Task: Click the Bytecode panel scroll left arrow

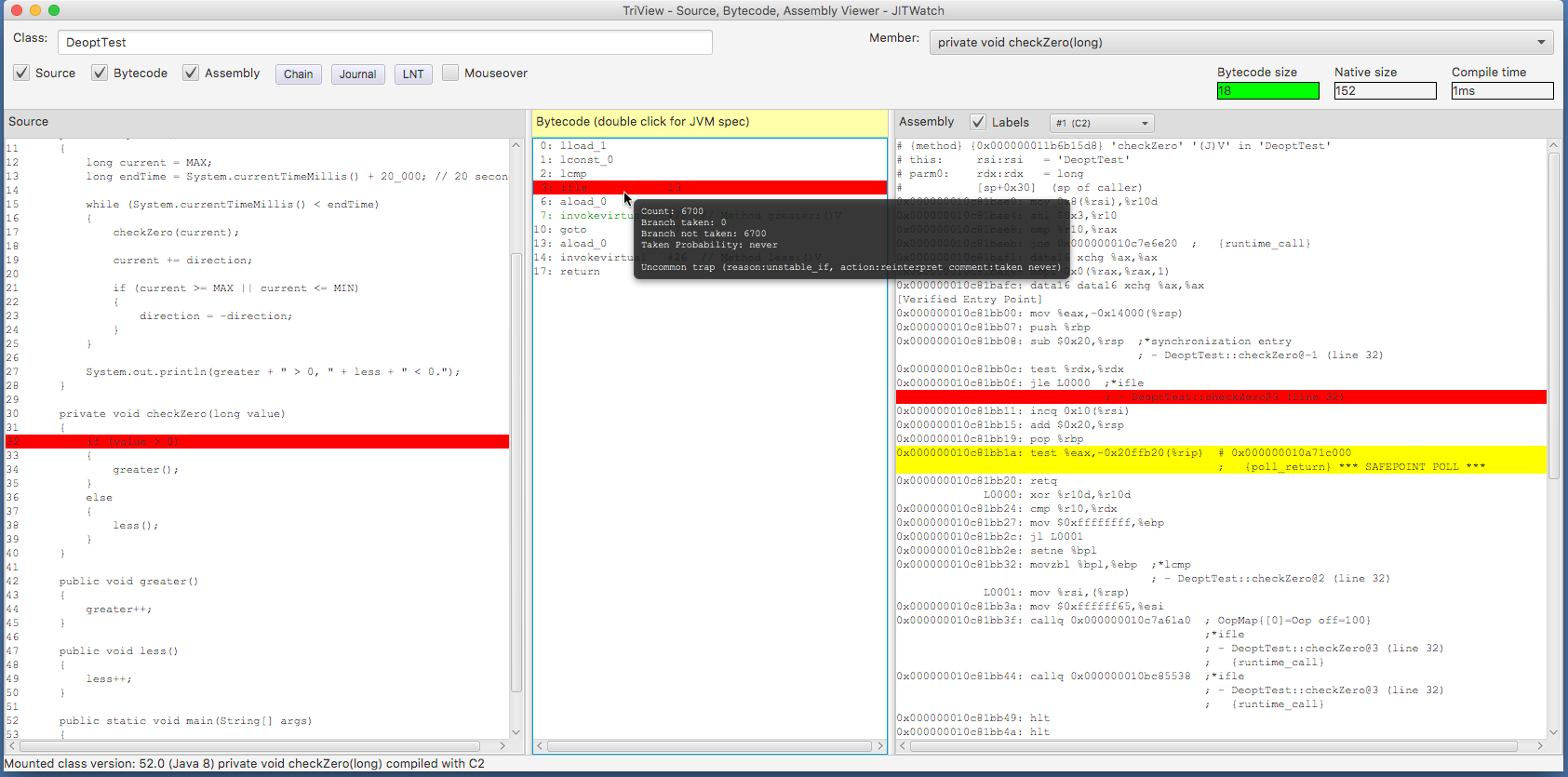Action: click(x=540, y=746)
